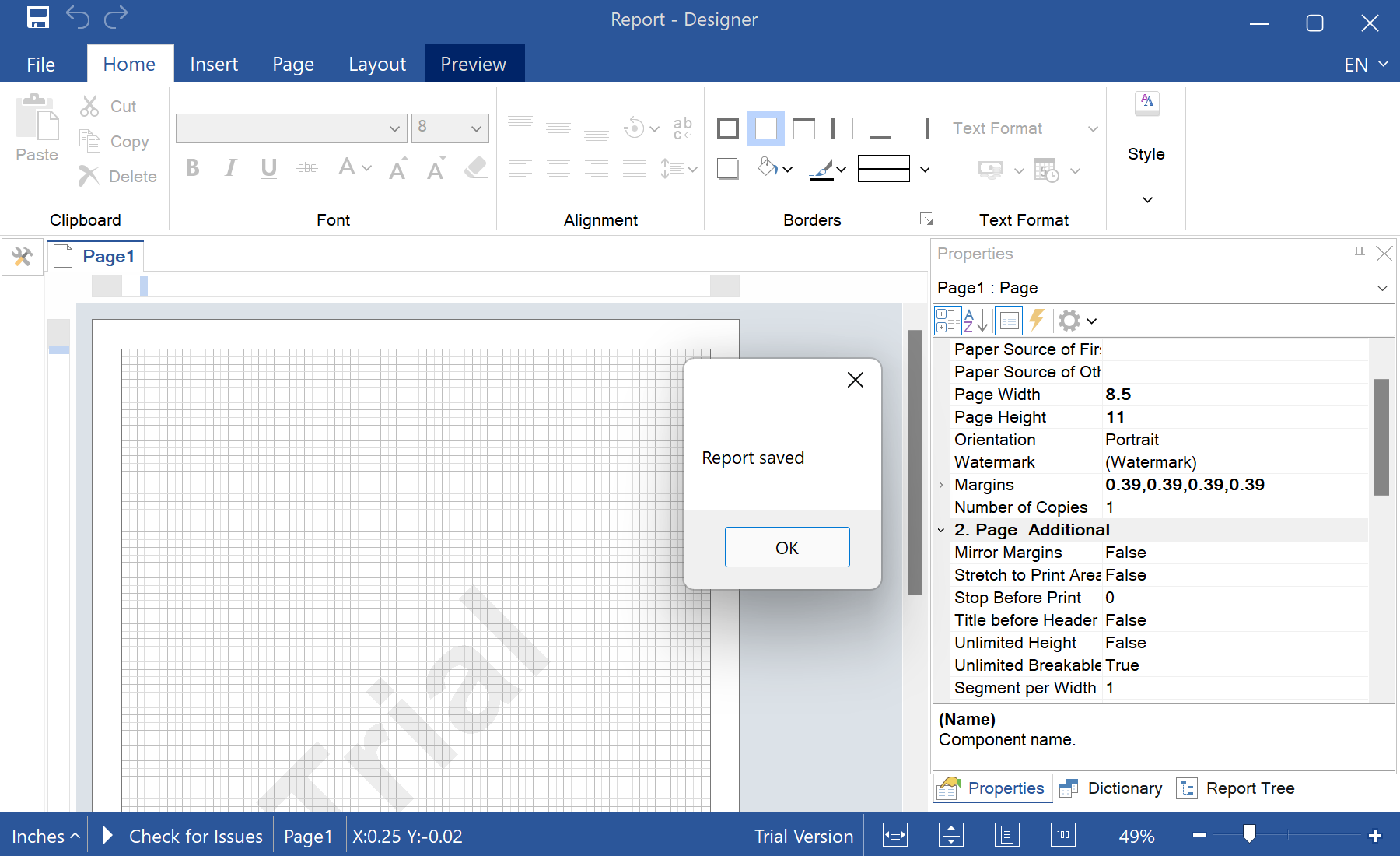The image size is (1400, 856).
Task: Open the Inches units selector
Action: [x=45, y=836]
